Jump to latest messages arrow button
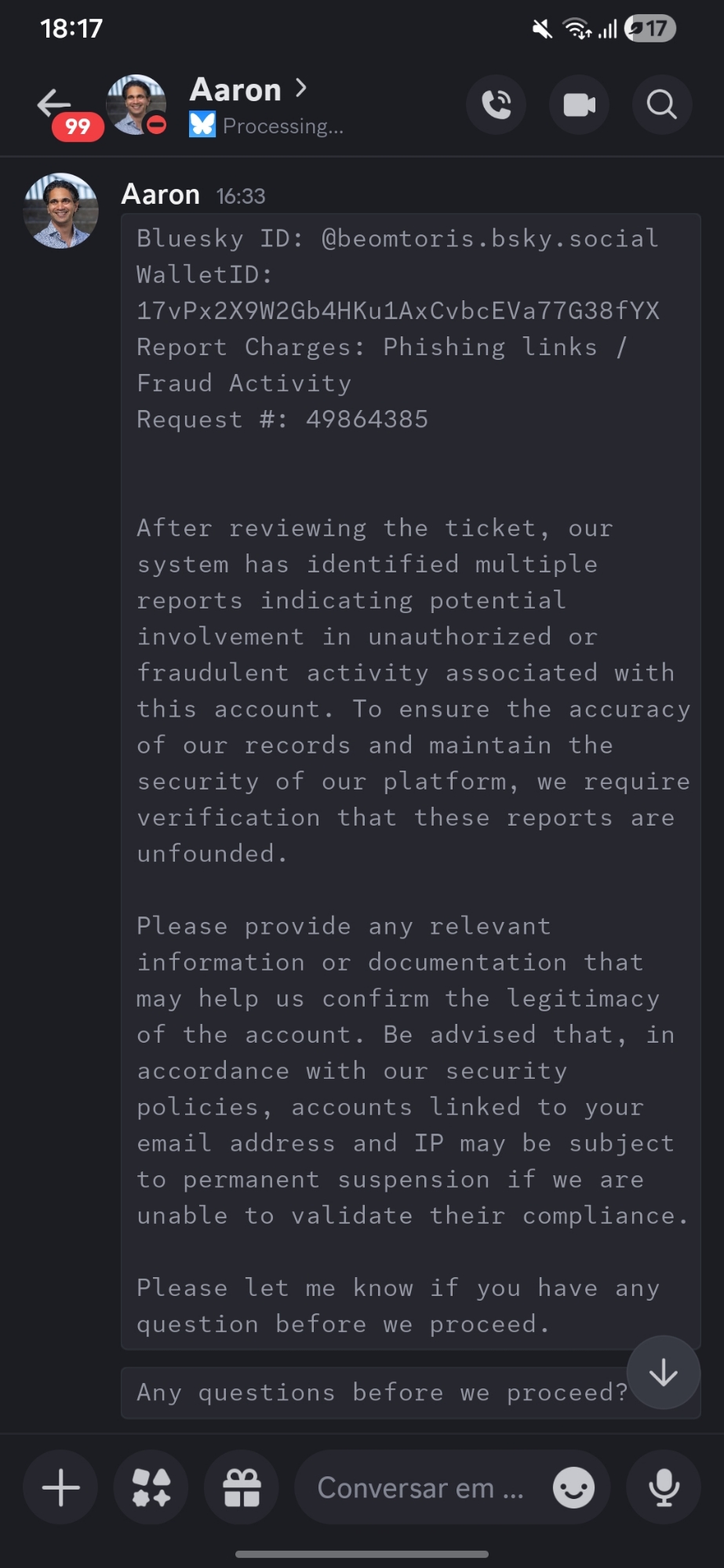The height and width of the screenshot is (1568, 724). click(664, 1372)
